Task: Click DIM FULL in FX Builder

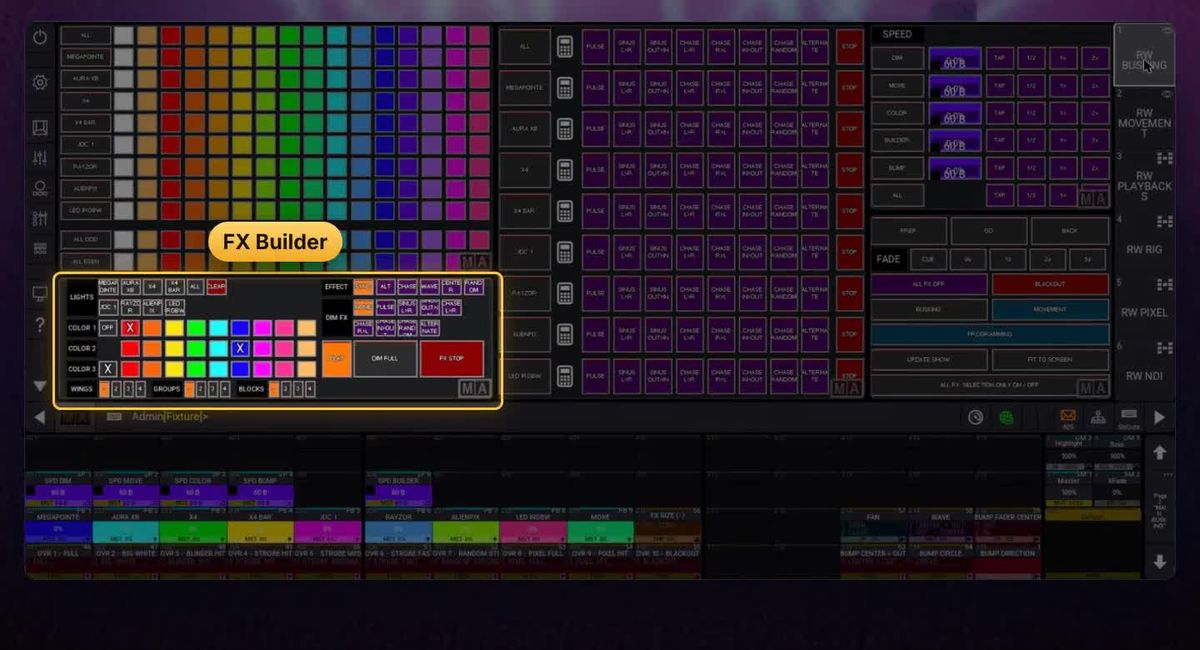Action: 385,358
